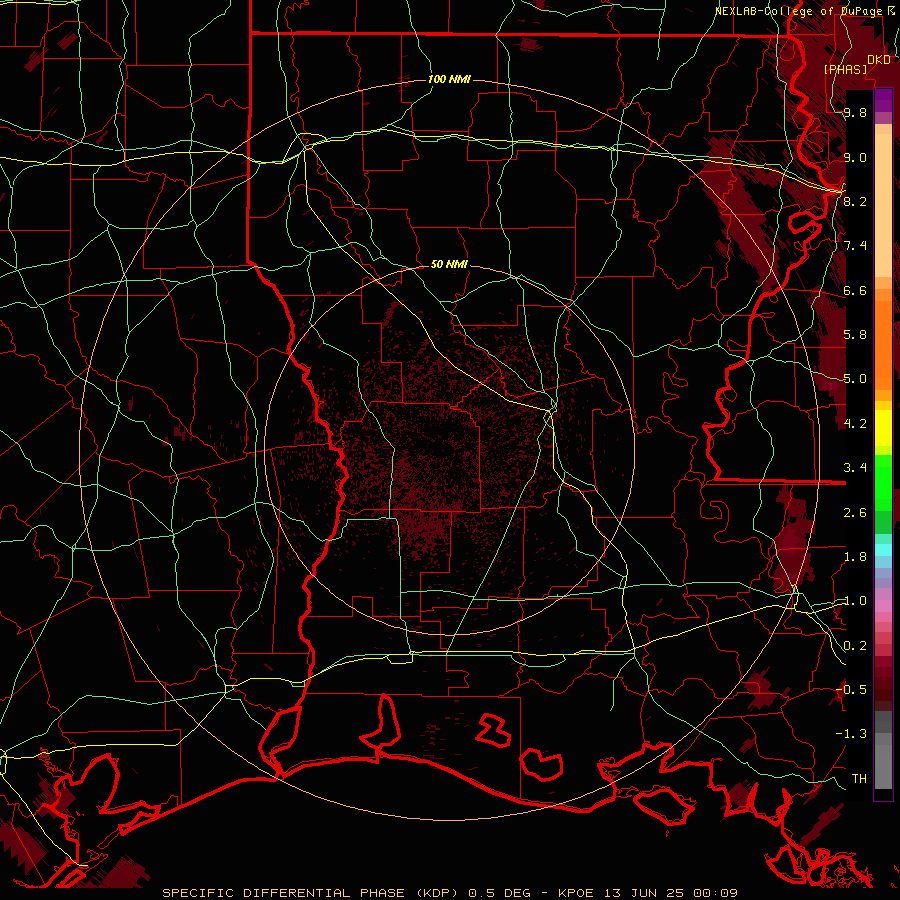This screenshot has height=900, width=900.
Task: Click the "50 NMI" range ring label
Action: (x=449, y=264)
